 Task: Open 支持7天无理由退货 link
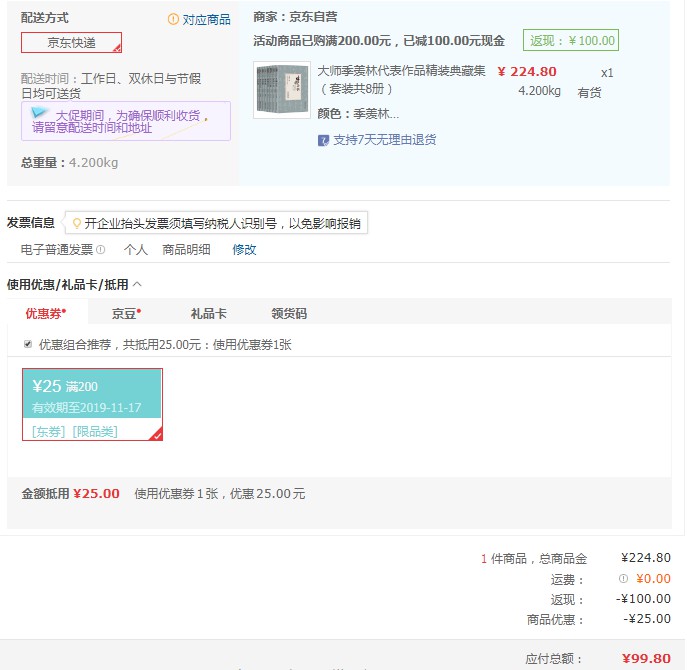click(385, 140)
